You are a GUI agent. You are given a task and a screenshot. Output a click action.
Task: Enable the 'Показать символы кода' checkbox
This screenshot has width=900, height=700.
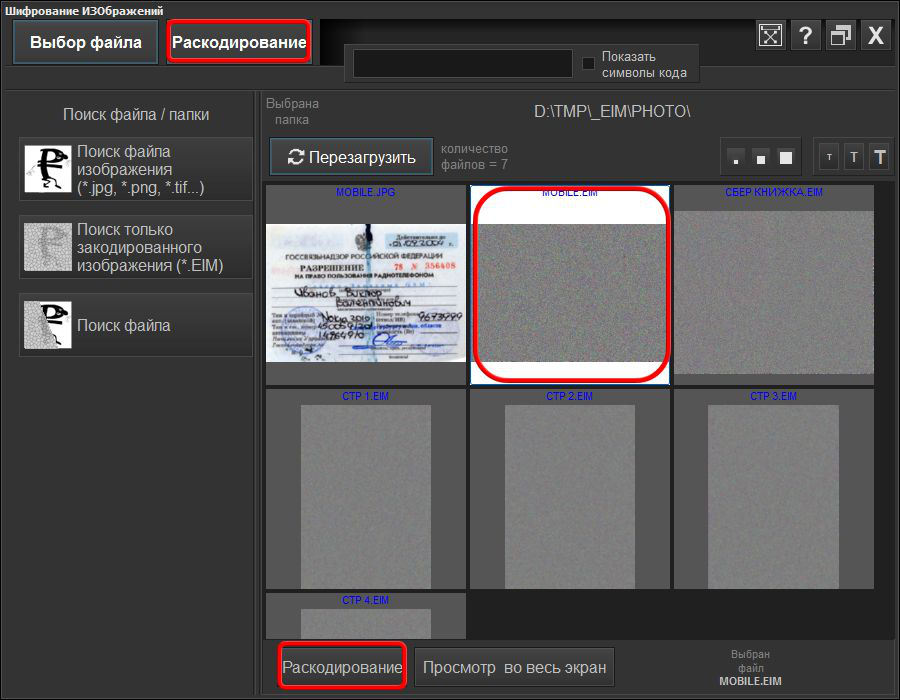[589, 64]
